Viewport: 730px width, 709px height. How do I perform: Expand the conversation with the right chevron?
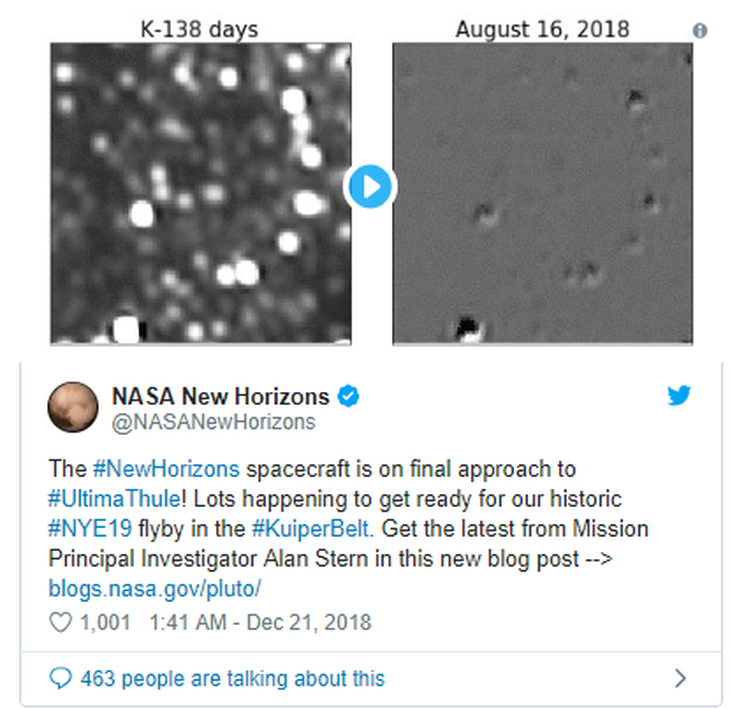tap(680, 678)
